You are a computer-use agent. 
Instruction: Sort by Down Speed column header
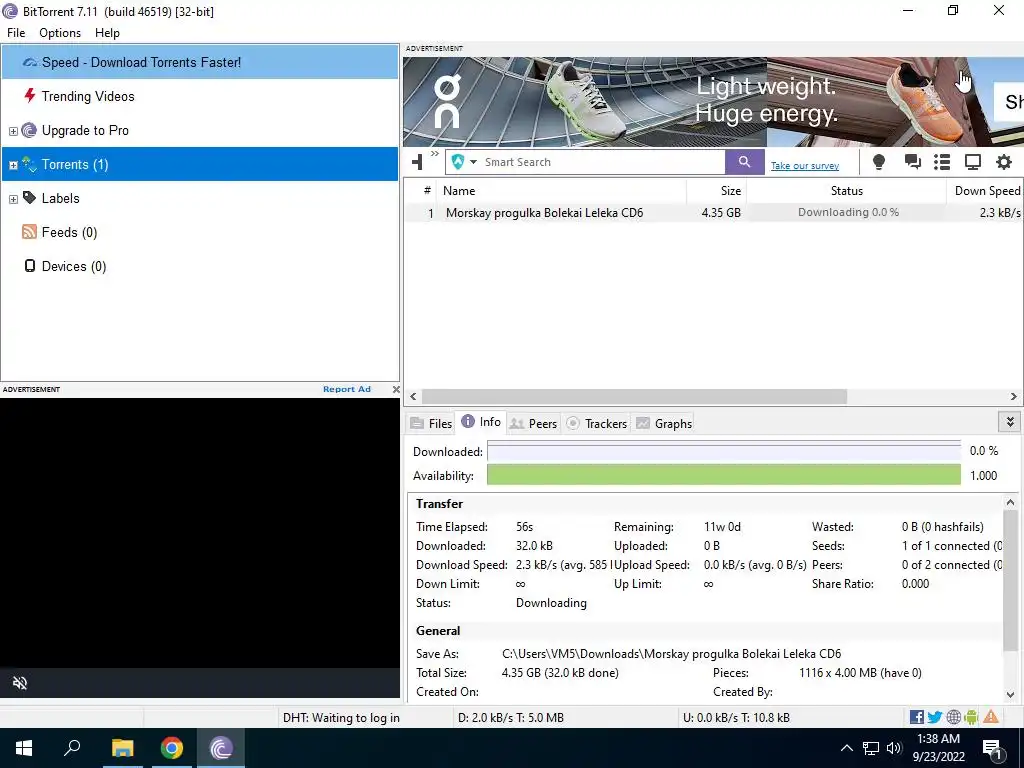point(985,191)
